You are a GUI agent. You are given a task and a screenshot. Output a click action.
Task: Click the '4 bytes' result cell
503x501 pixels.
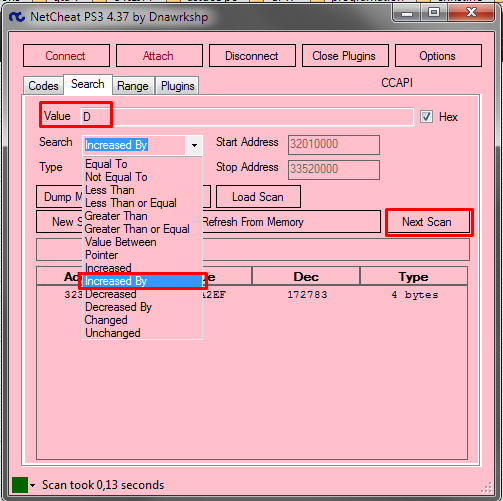coord(415,295)
